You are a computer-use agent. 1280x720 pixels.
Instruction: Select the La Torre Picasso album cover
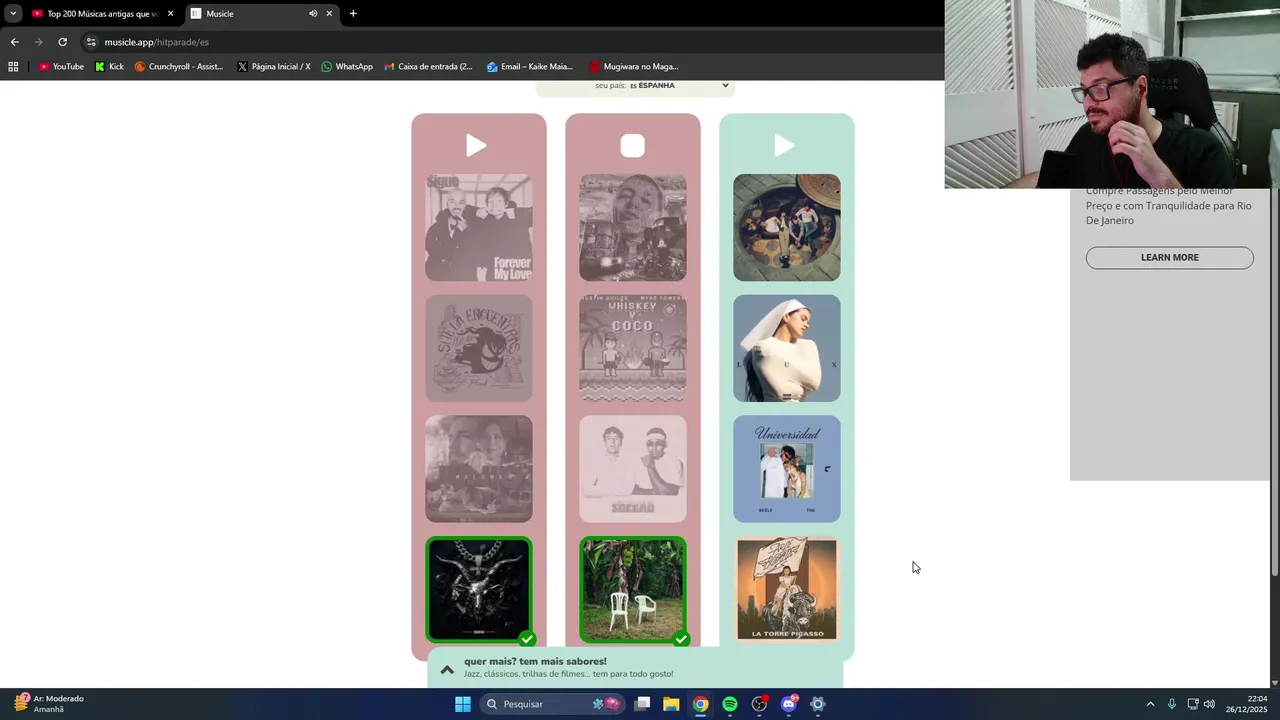787,589
